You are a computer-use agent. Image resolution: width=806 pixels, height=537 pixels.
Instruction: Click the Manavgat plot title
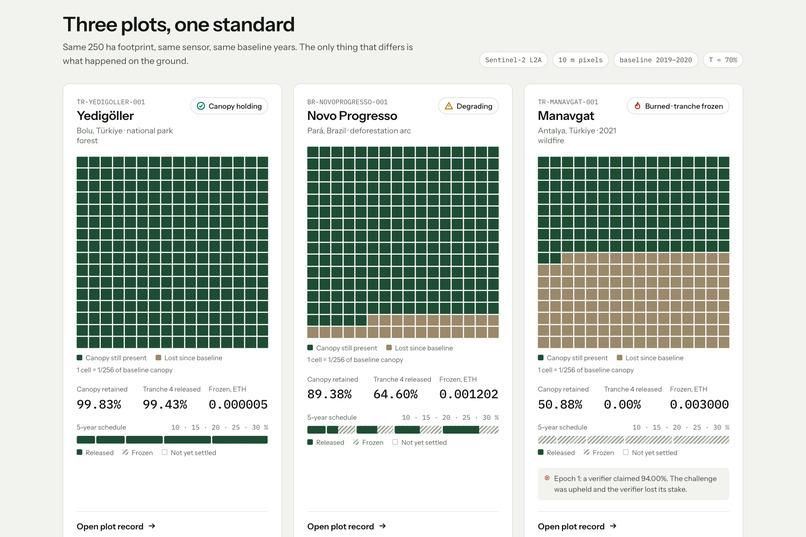click(x=566, y=116)
